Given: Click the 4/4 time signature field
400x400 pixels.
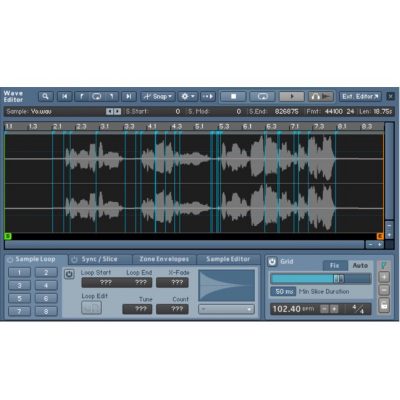Looking at the screenshot, I should click(358, 309).
